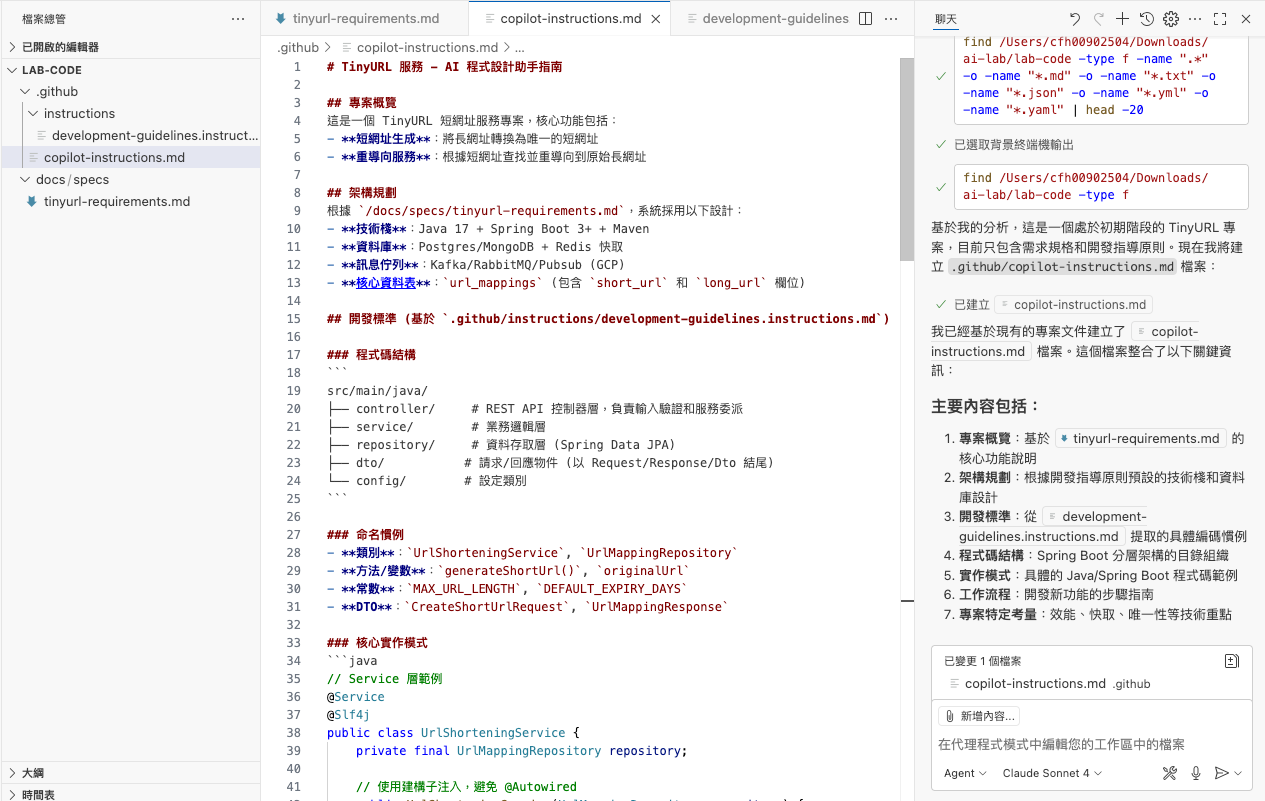Screen dimensions: 1265x801
Task: Click tinyurl-requirements.md file icon in explorer
Action: coord(33,201)
